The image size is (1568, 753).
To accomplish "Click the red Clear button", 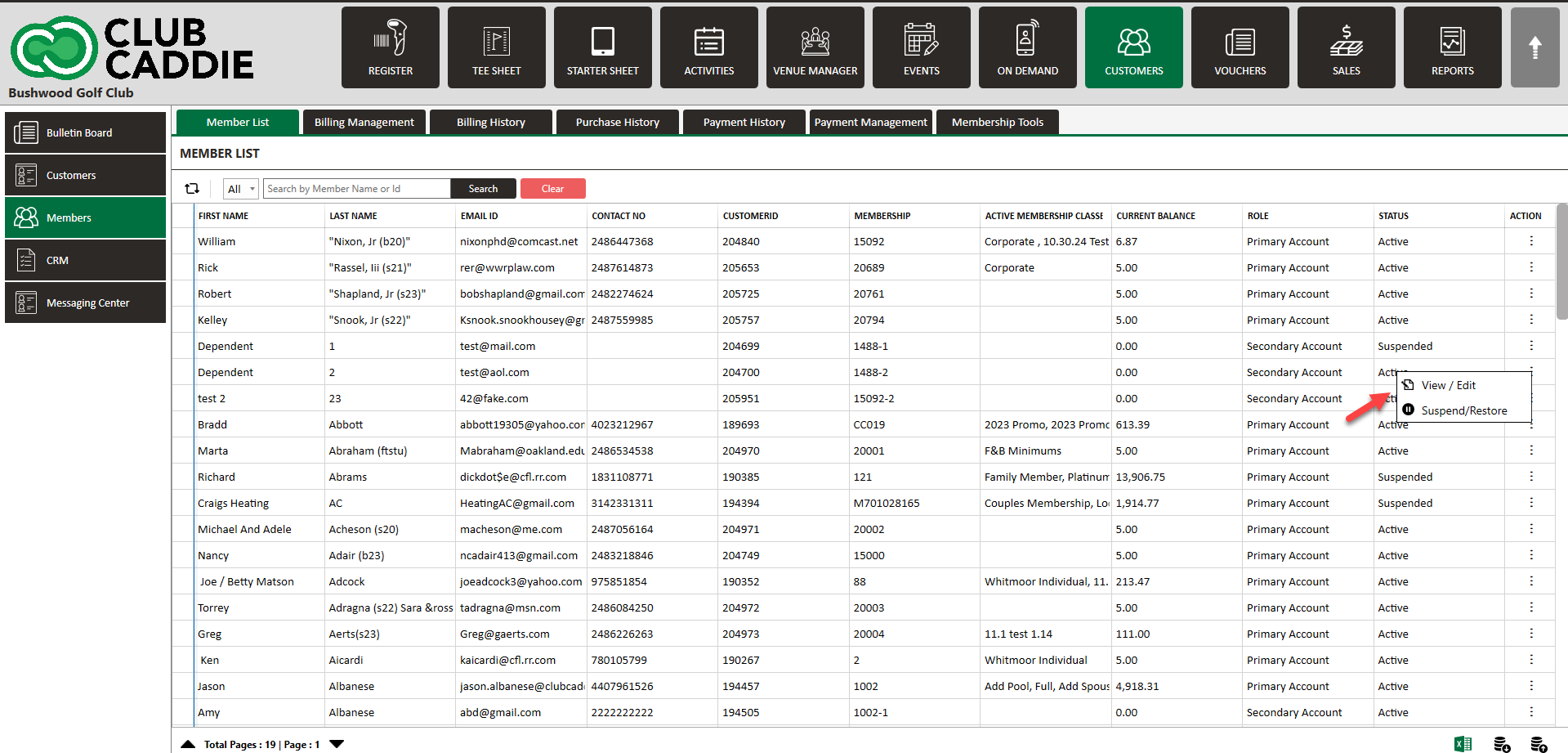I will click(552, 189).
